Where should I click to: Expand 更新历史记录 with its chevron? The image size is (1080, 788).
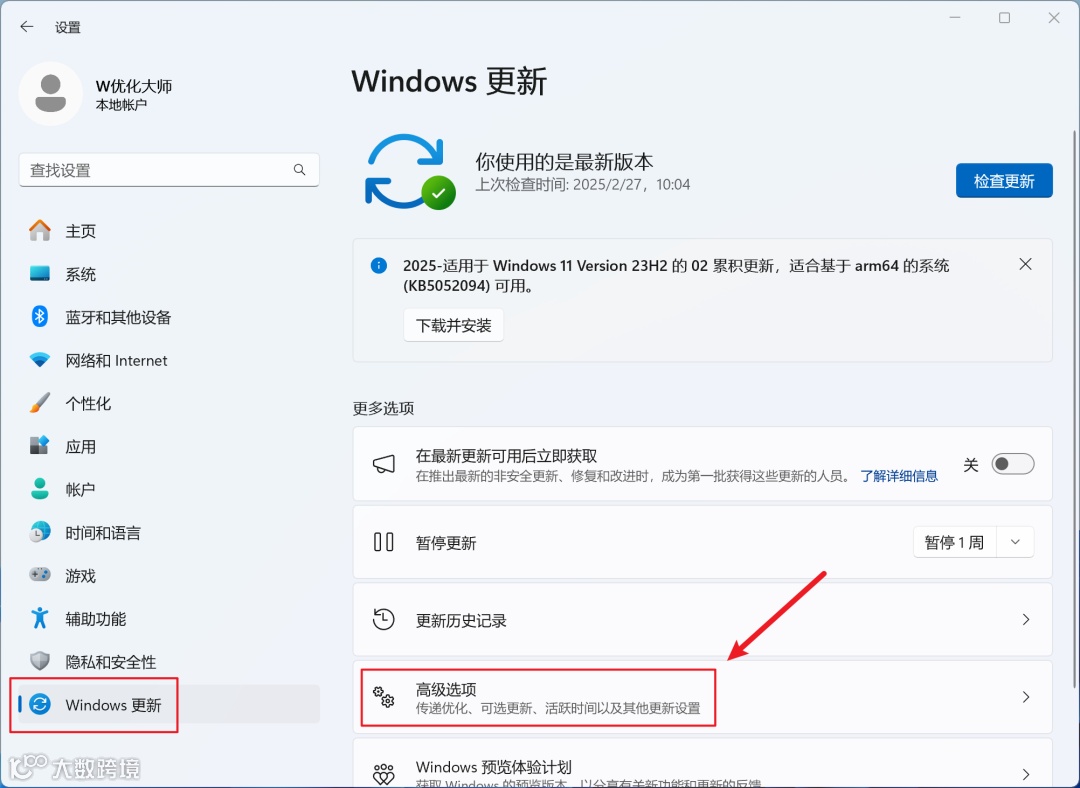pos(1026,619)
